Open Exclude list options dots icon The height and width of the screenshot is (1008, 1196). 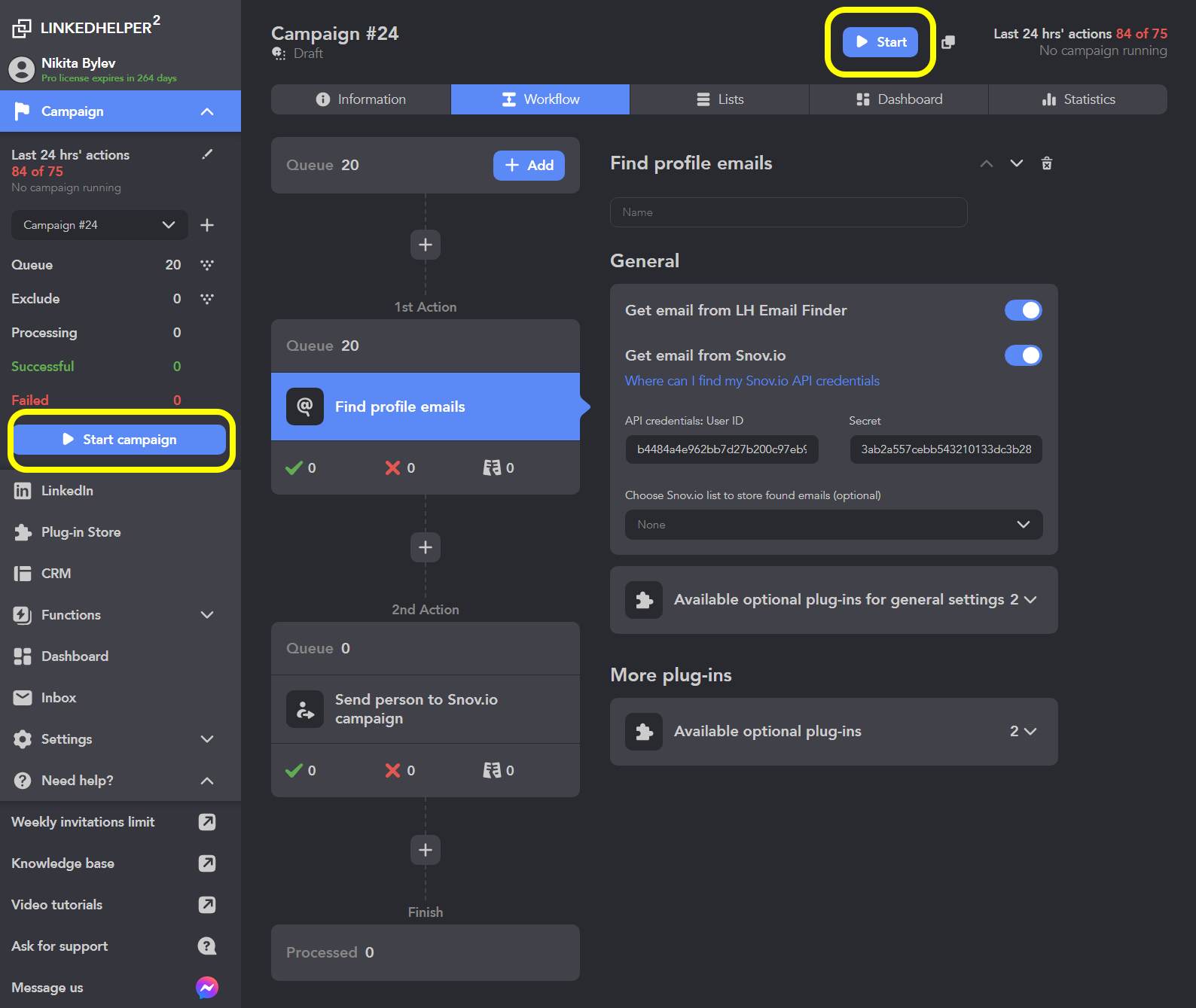click(207, 299)
